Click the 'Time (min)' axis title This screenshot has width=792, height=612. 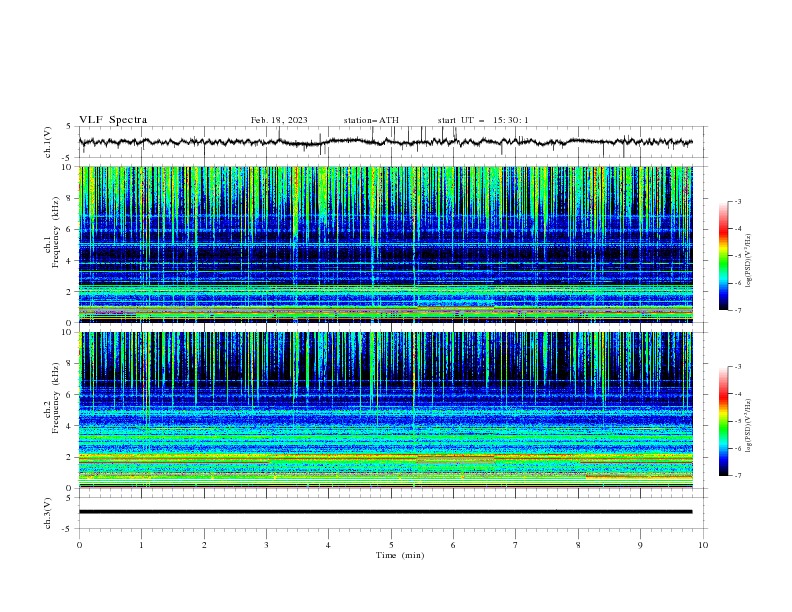pos(400,555)
